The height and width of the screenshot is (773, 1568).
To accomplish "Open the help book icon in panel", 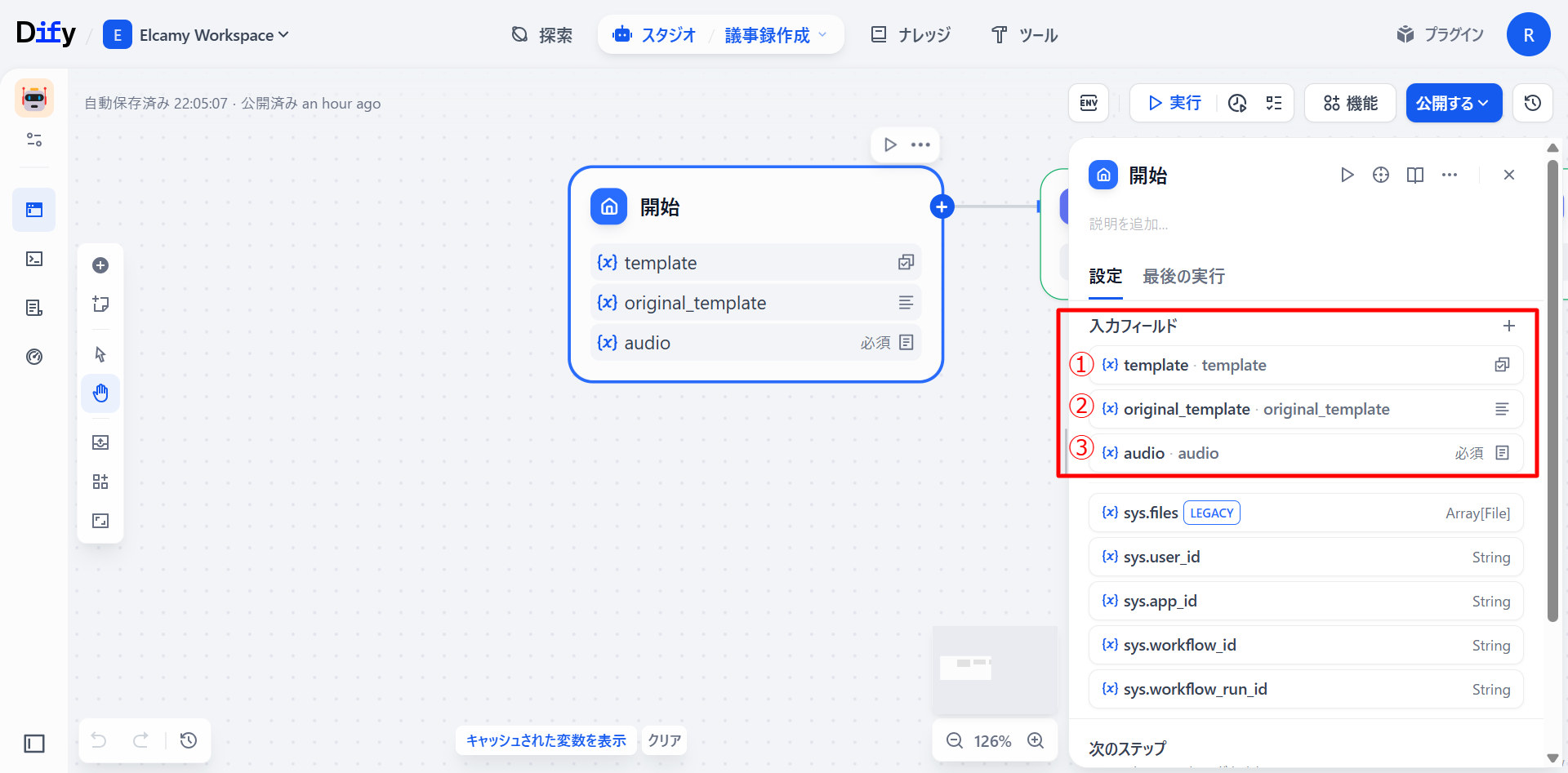I will click(1414, 175).
